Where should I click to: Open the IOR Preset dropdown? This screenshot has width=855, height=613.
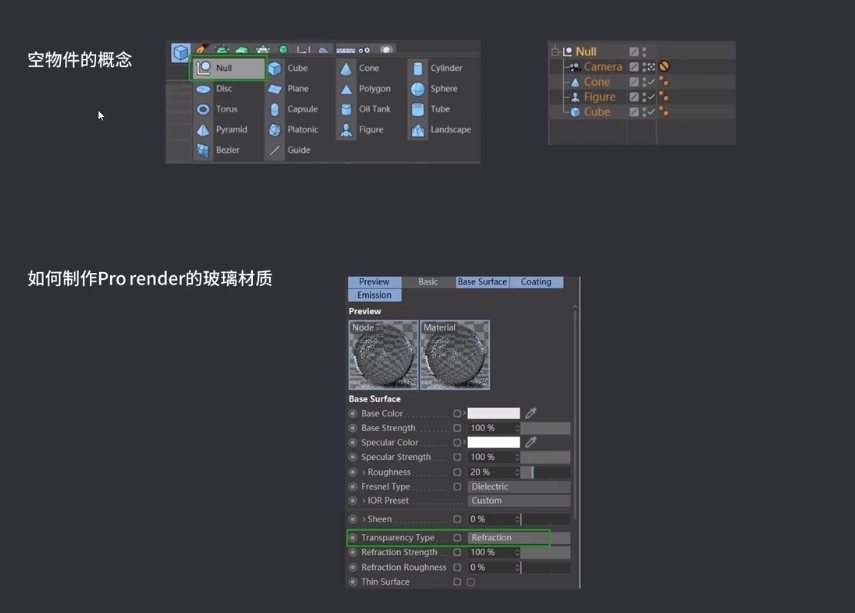click(x=519, y=501)
